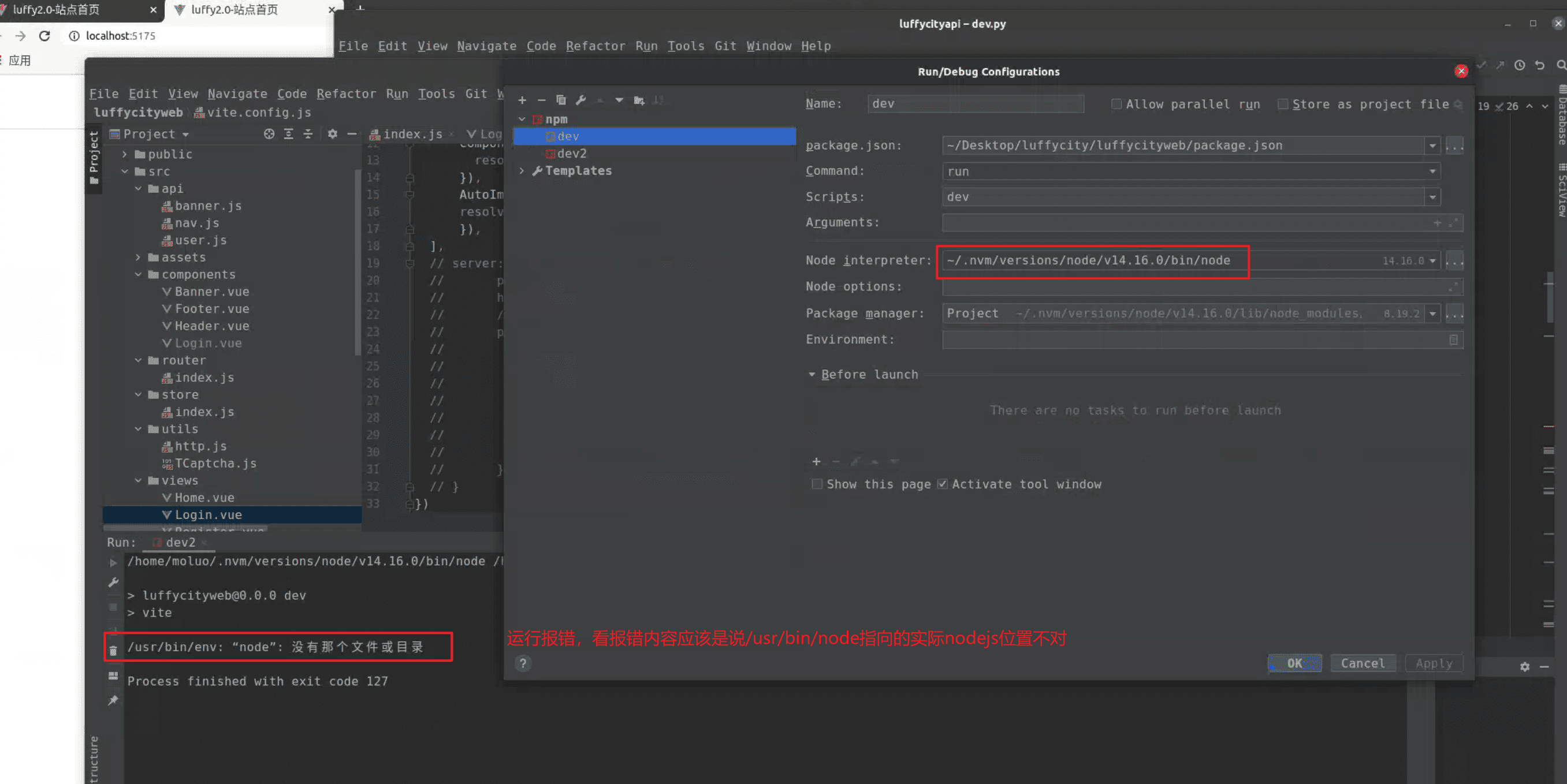Viewport: 1567px width, 784px height.
Task: Select the dev2 Run tab
Action: point(180,543)
